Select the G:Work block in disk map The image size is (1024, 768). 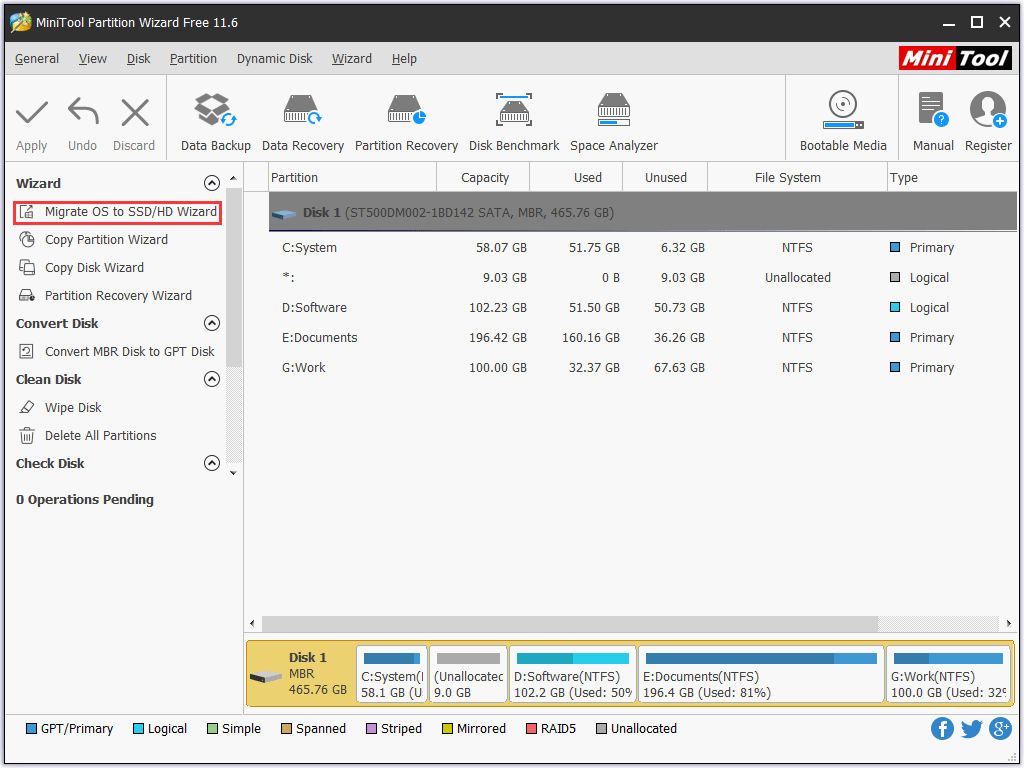tap(949, 674)
